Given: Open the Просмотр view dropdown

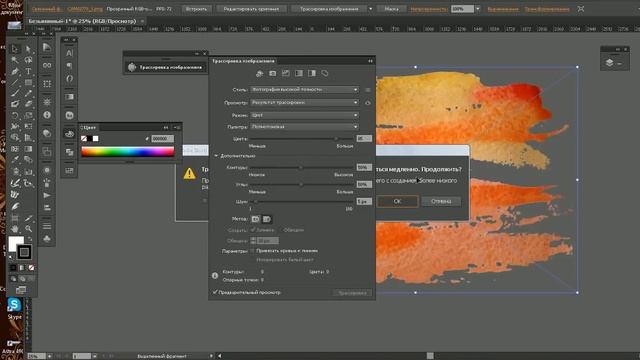Looking at the screenshot, I should pos(304,102).
